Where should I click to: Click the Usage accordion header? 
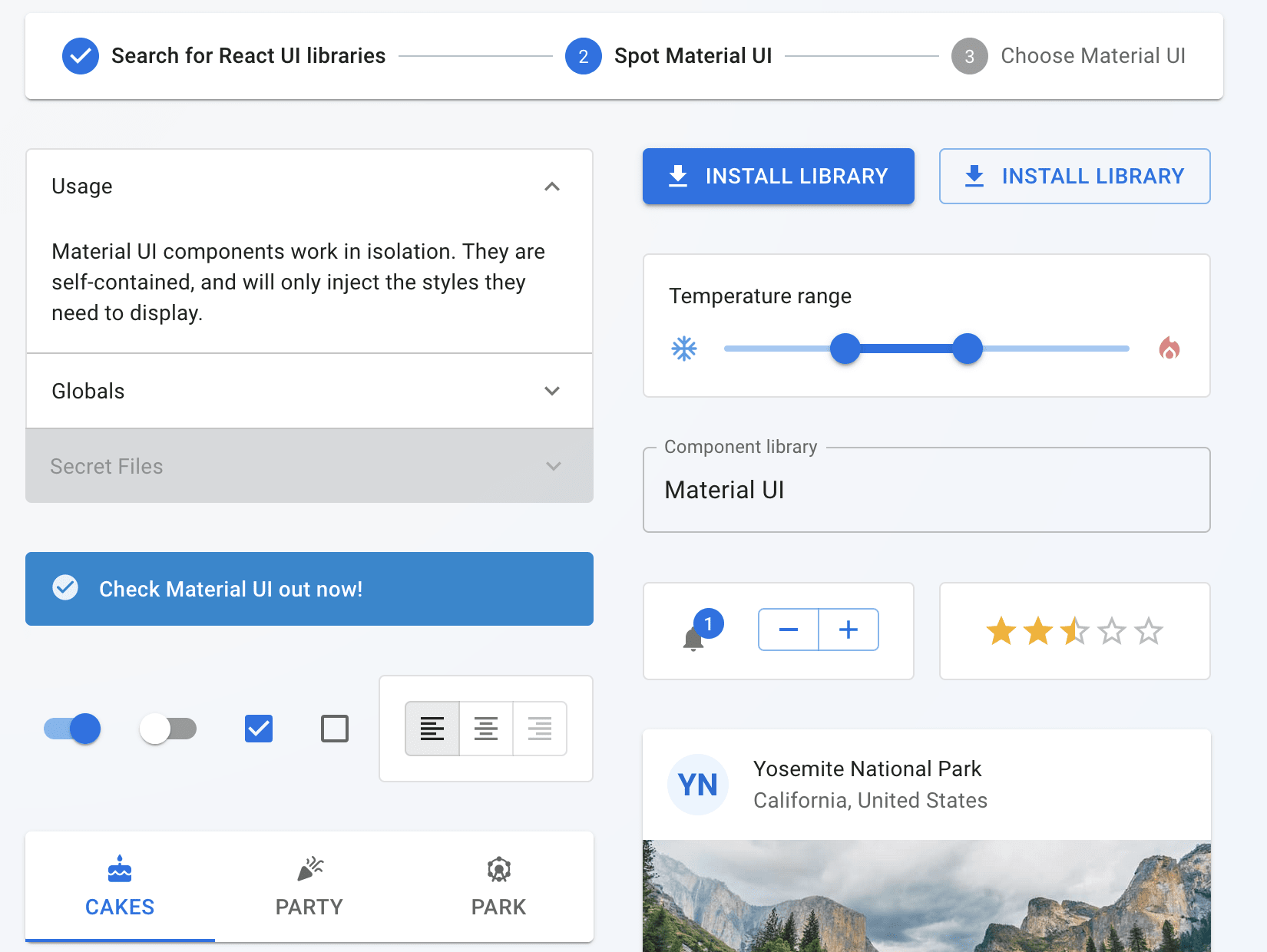[309, 187]
